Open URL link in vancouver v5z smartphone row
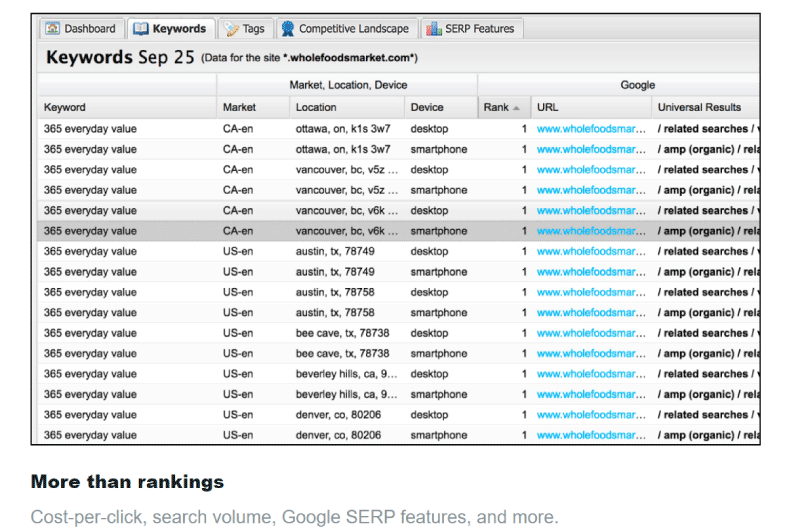Viewport: 800px width, 530px height. [x=591, y=190]
